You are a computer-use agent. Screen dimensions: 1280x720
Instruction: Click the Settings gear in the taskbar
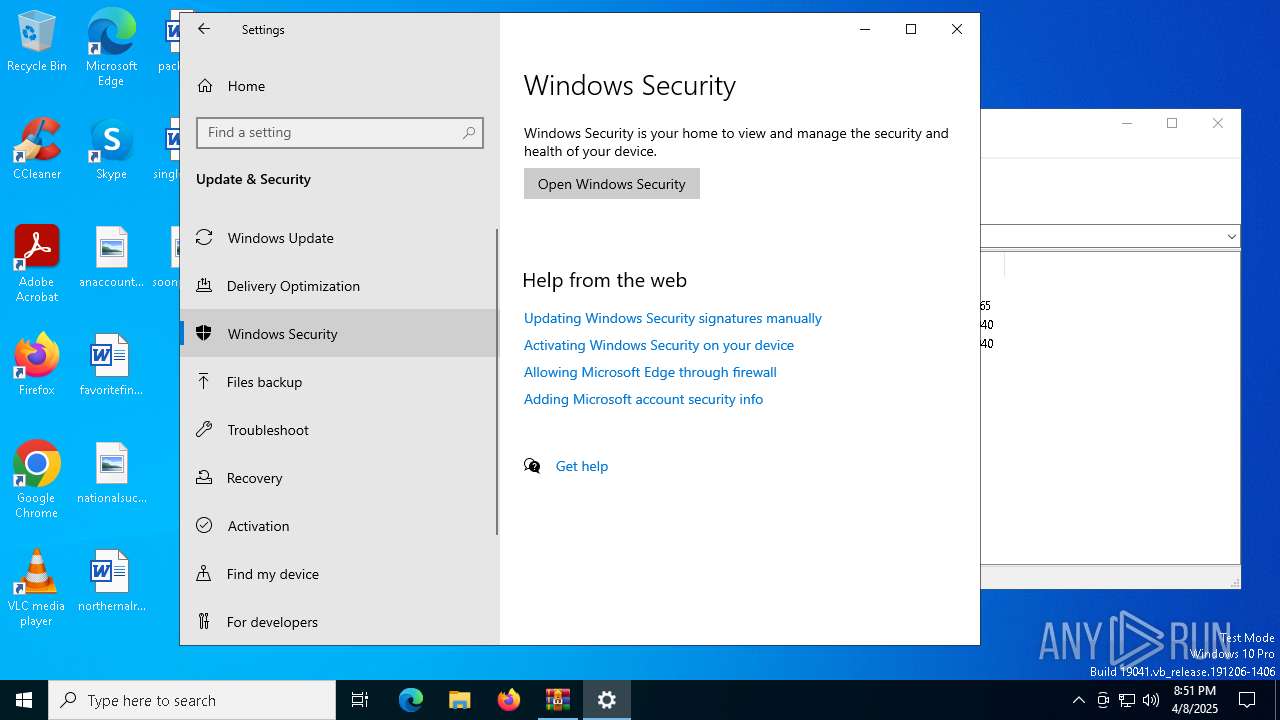[607, 700]
